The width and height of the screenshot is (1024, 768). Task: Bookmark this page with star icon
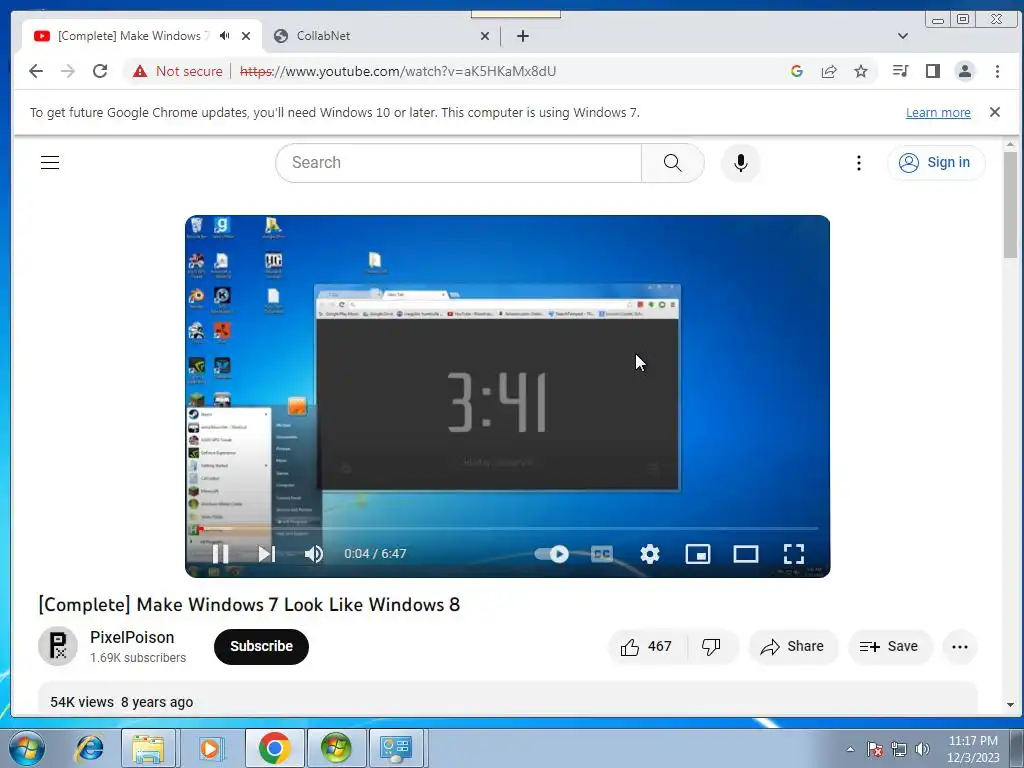pos(861,71)
